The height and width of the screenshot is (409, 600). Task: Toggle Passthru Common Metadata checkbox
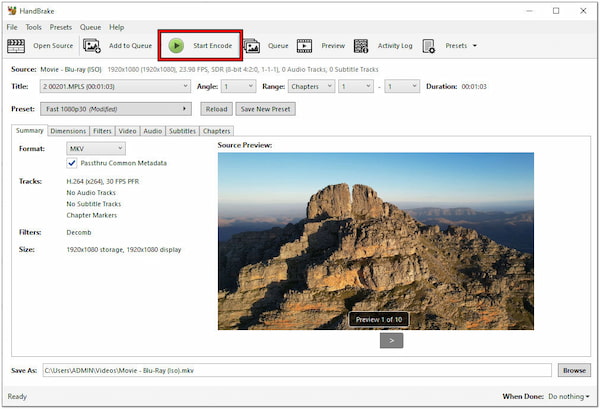72,163
